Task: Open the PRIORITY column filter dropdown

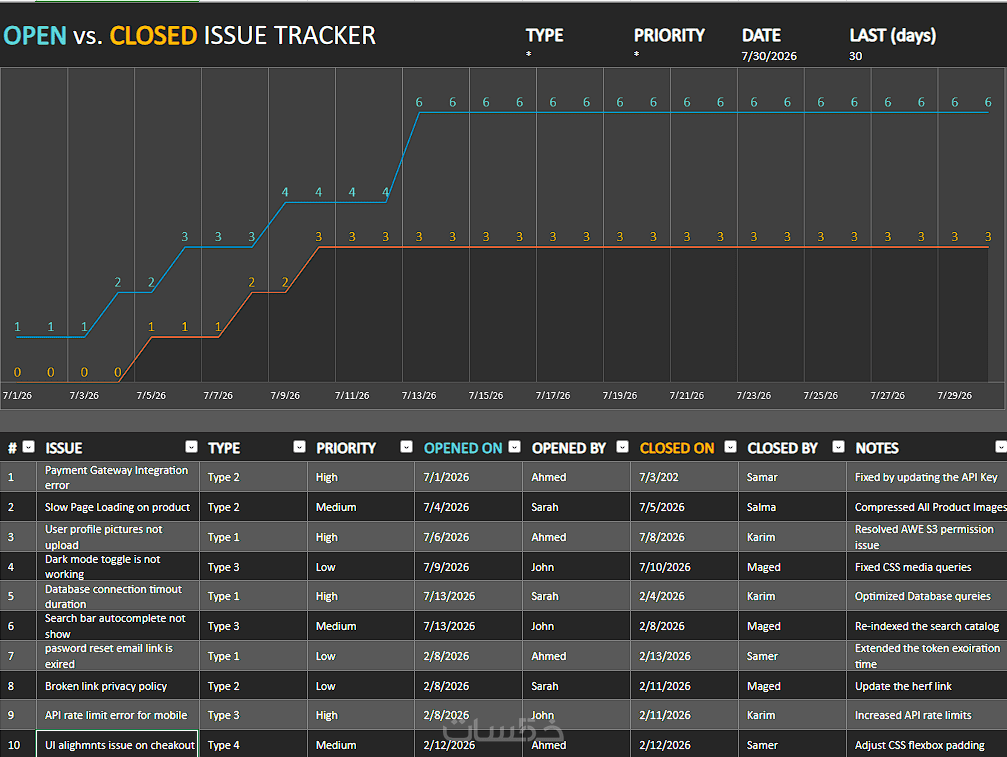Action: (x=407, y=447)
